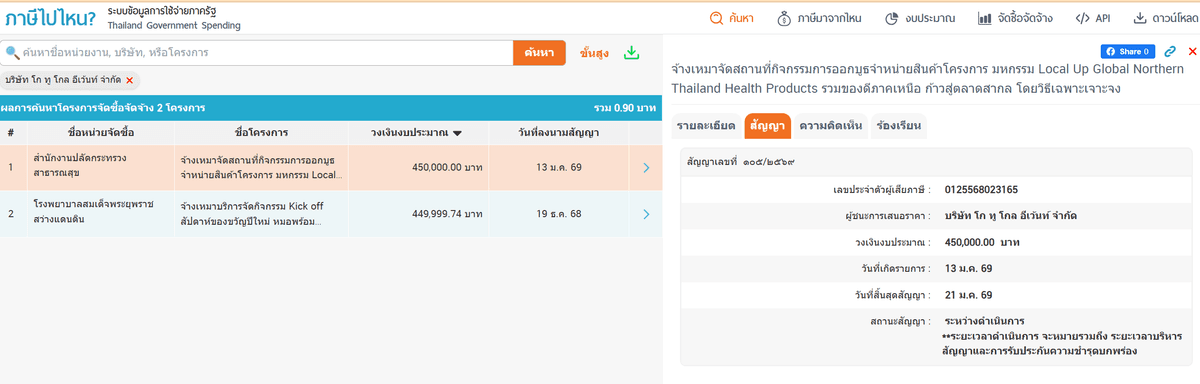Click the 450,000.00 บาท amount in row 1

pos(447,168)
